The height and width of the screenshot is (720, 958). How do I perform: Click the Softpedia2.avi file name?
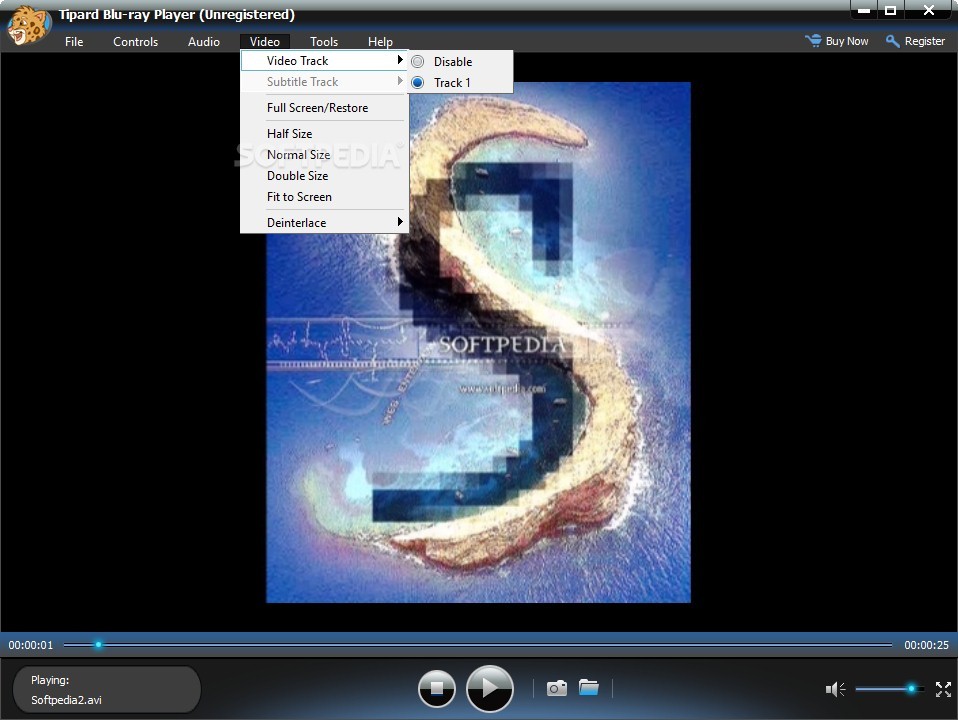pyautogui.click(x=66, y=700)
